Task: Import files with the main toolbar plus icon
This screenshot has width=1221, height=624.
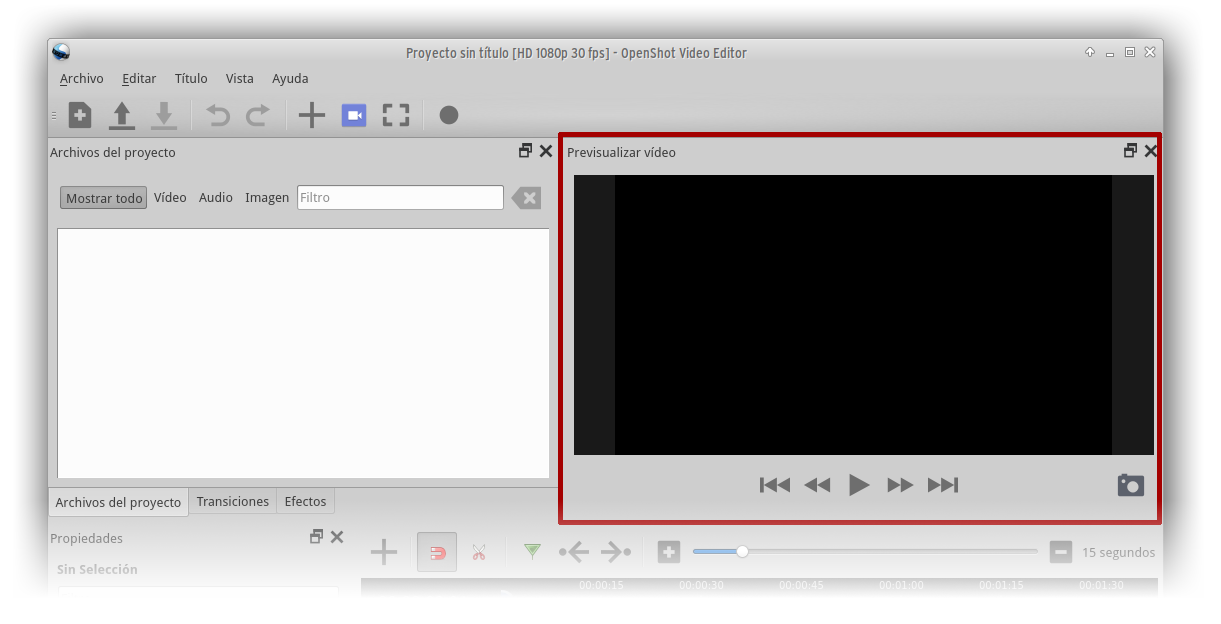Action: [x=312, y=115]
